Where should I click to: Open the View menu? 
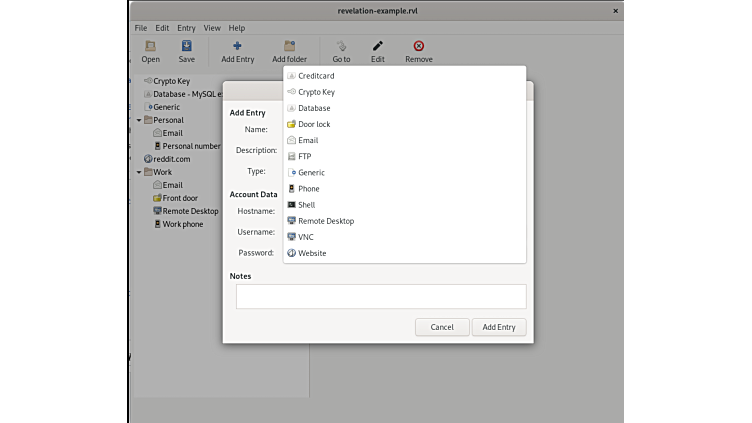(x=212, y=28)
